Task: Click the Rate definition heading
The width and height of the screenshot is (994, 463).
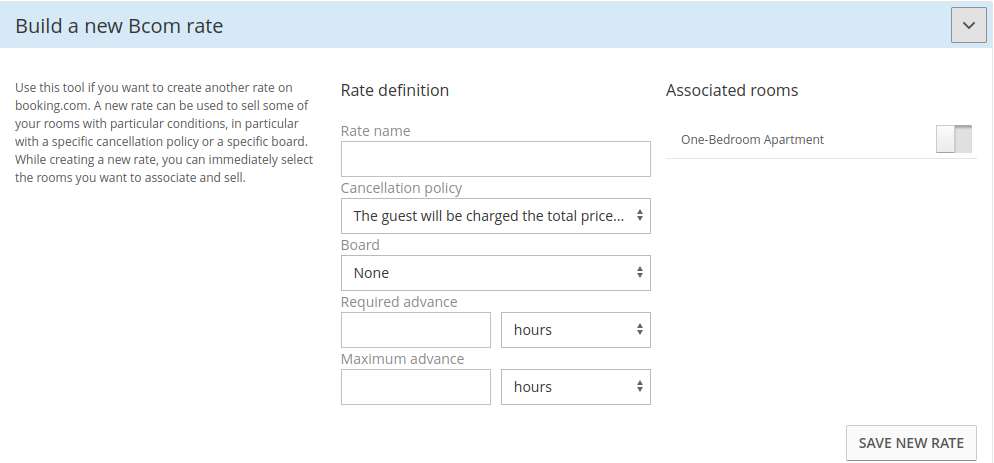Action: [395, 90]
